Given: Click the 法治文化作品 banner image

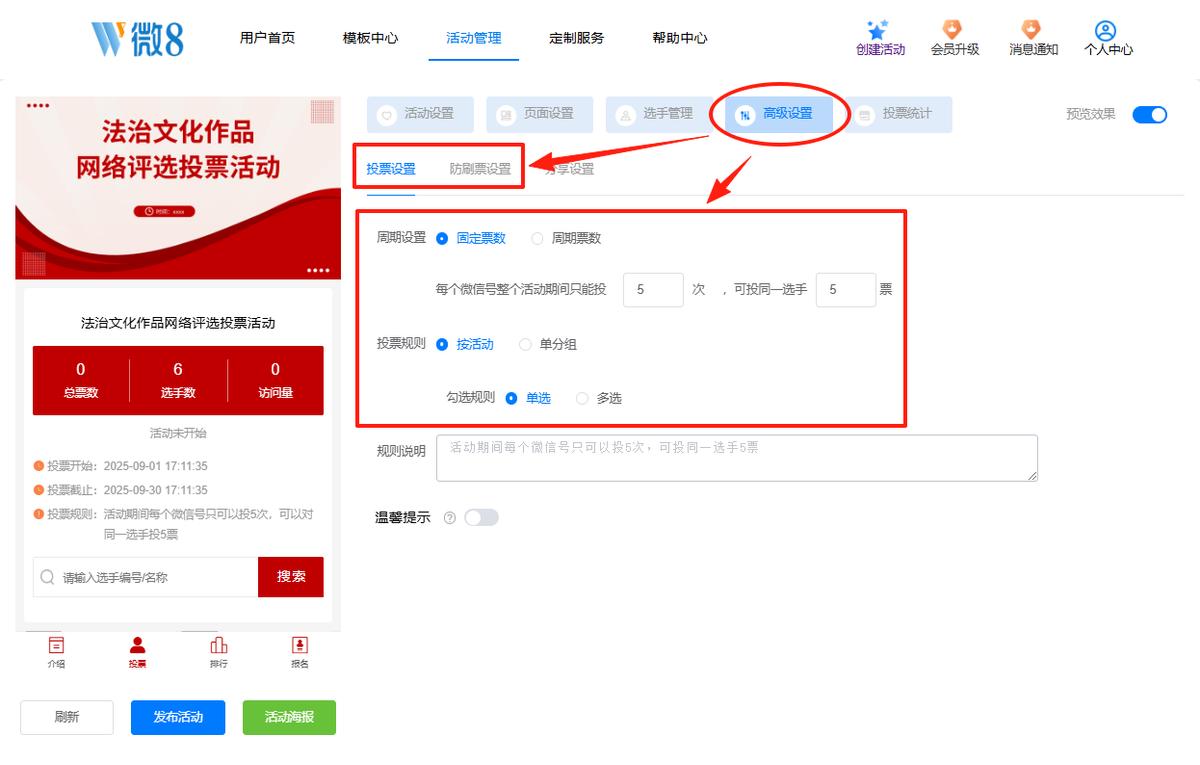Looking at the screenshot, I should tap(178, 188).
